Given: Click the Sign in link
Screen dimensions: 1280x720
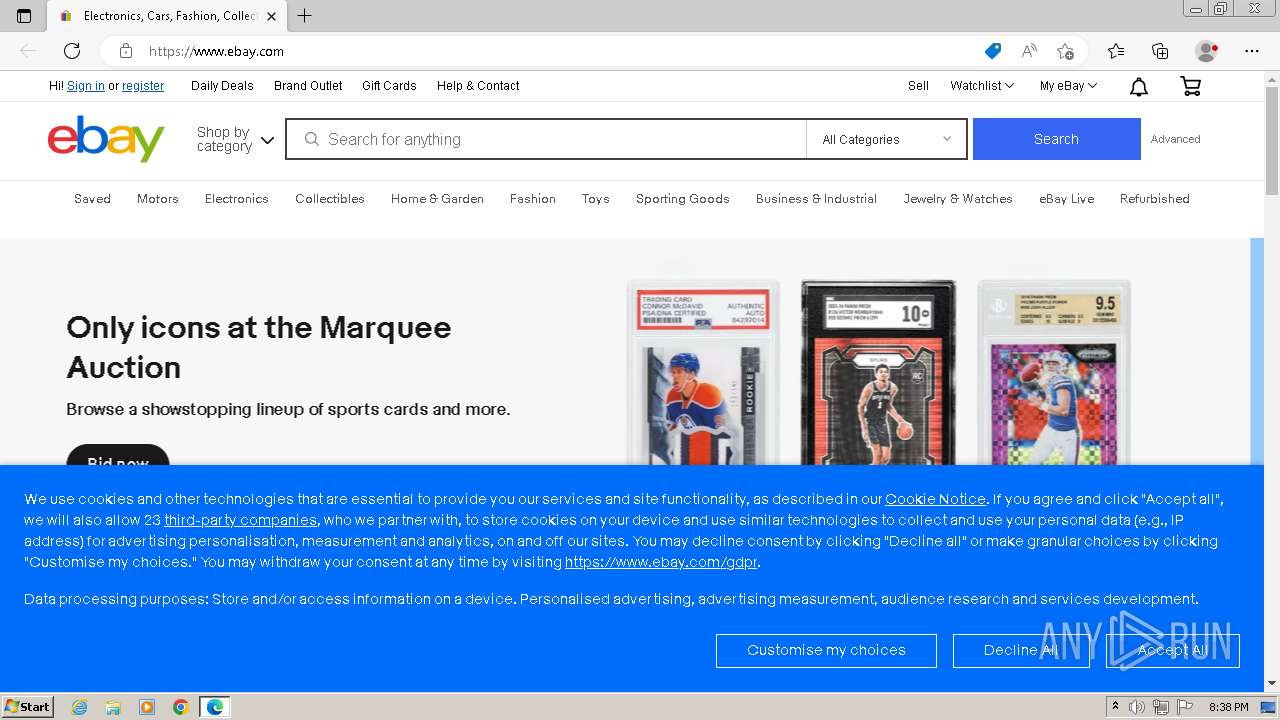Looking at the screenshot, I should coord(86,86).
